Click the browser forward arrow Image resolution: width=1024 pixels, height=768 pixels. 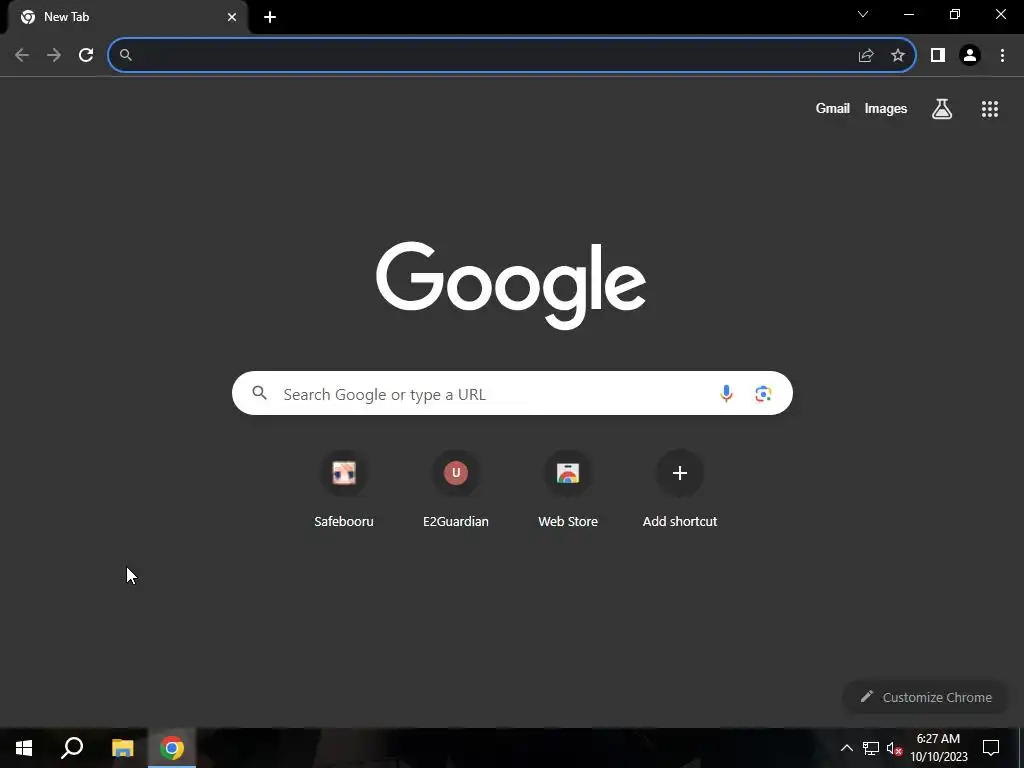(54, 55)
